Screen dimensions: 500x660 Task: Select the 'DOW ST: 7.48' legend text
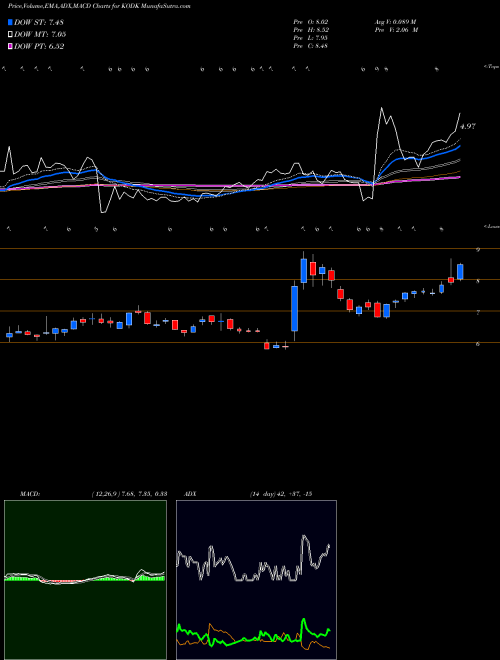(39, 22)
